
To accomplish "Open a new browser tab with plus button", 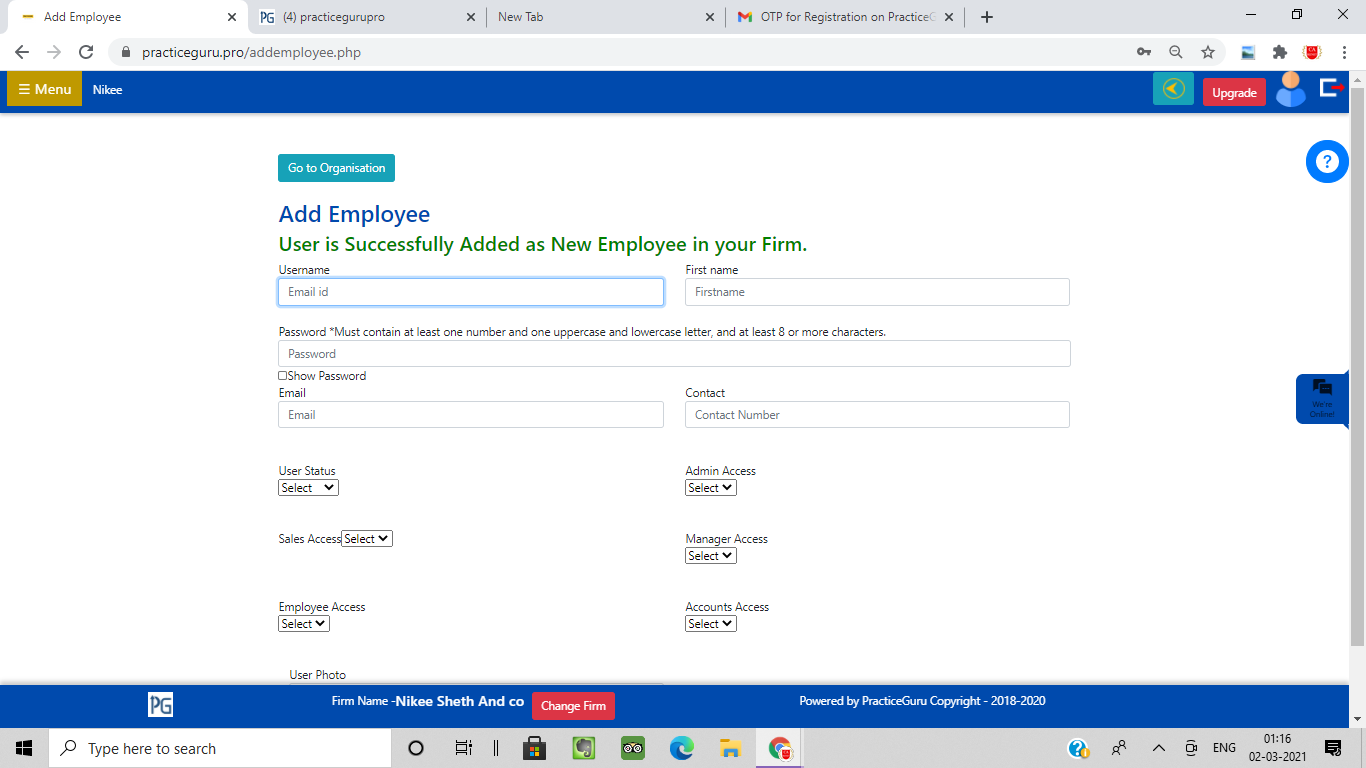I will coord(987,17).
